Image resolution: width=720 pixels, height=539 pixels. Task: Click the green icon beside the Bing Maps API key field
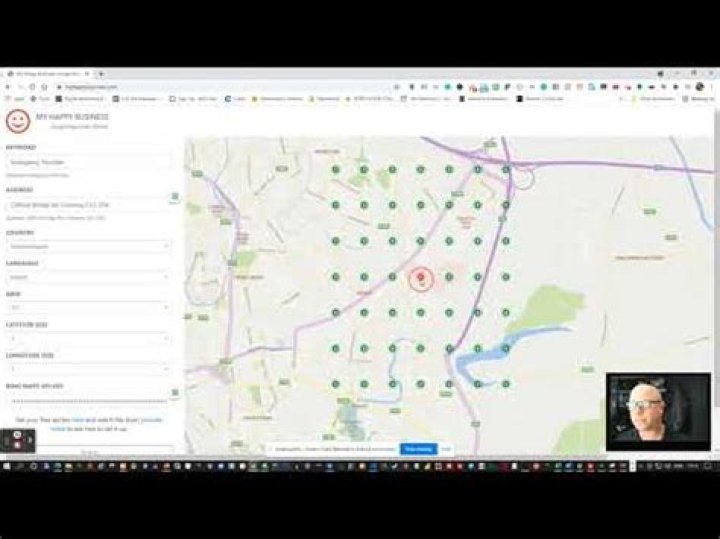click(175, 393)
